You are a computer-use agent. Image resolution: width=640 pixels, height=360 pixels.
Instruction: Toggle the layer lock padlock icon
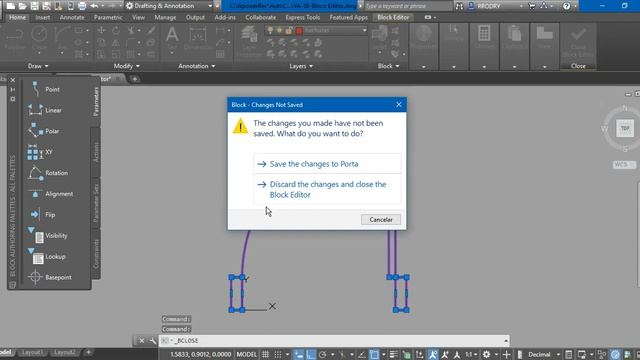(289, 30)
